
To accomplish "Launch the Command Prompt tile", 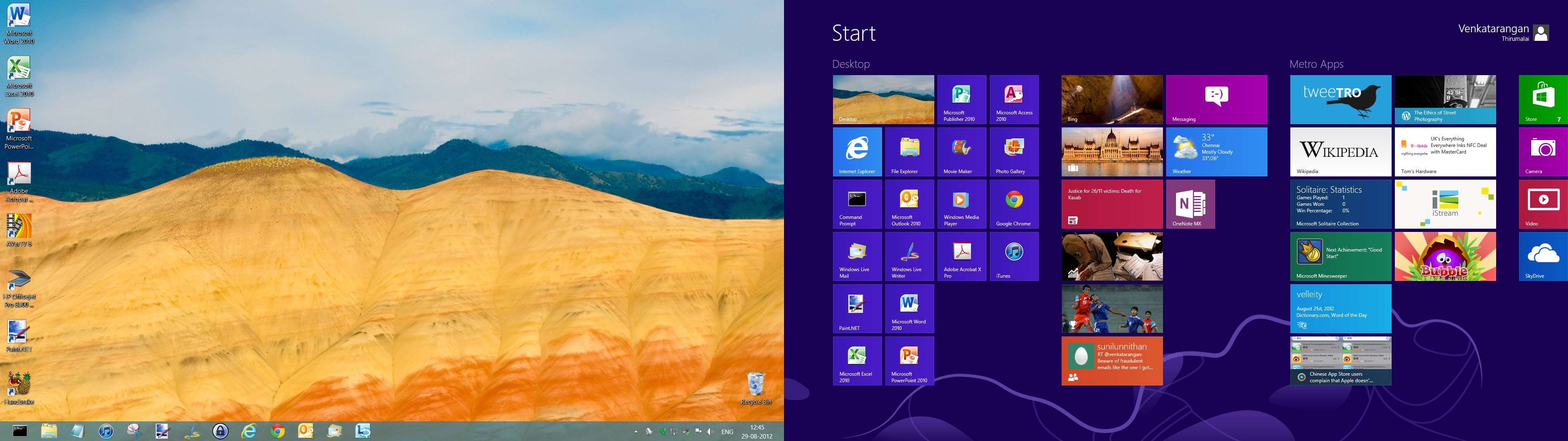I will 857,204.
